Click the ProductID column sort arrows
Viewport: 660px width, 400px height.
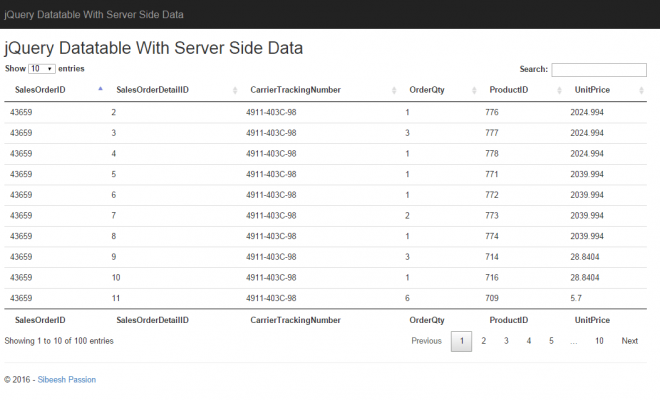(559, 90)
